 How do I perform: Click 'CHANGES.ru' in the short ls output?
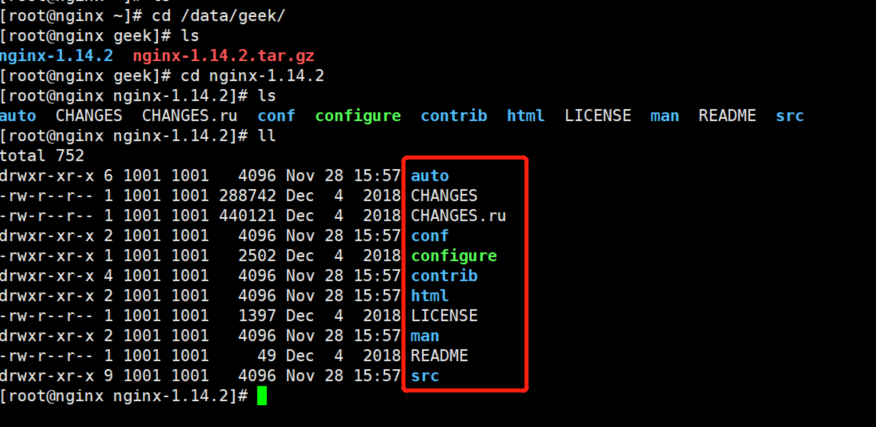(x=189, y=116)
